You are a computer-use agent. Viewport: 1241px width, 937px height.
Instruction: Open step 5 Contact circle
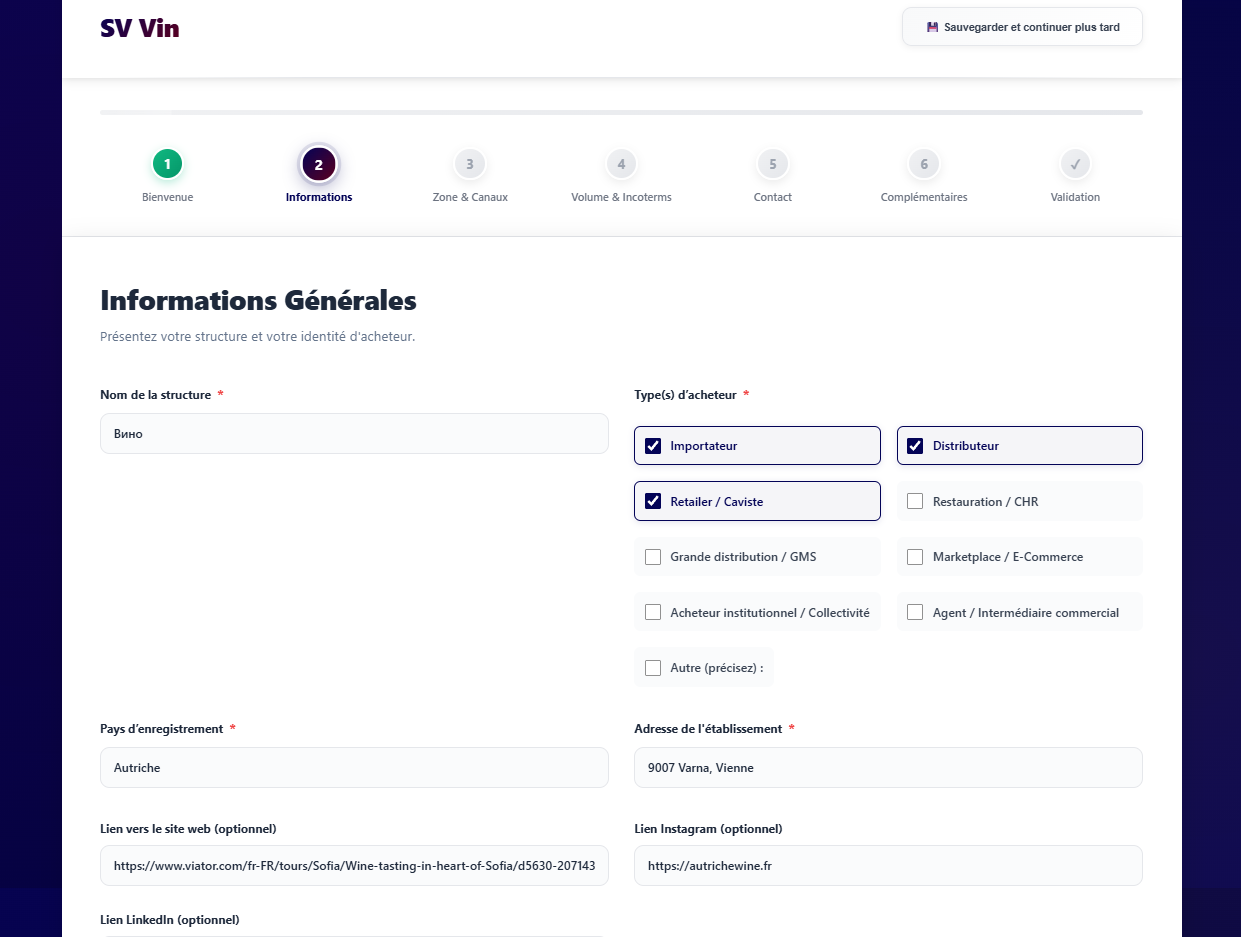[772, 164]
